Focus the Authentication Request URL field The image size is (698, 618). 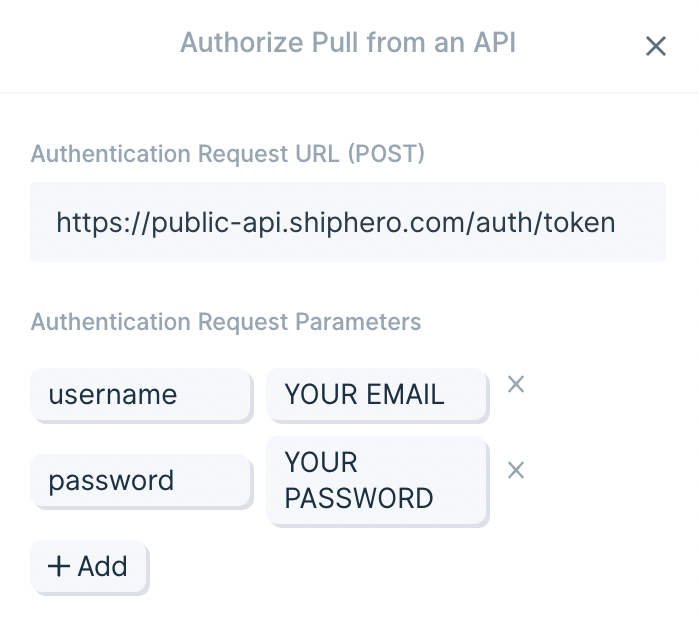click(x=348, y=222)
